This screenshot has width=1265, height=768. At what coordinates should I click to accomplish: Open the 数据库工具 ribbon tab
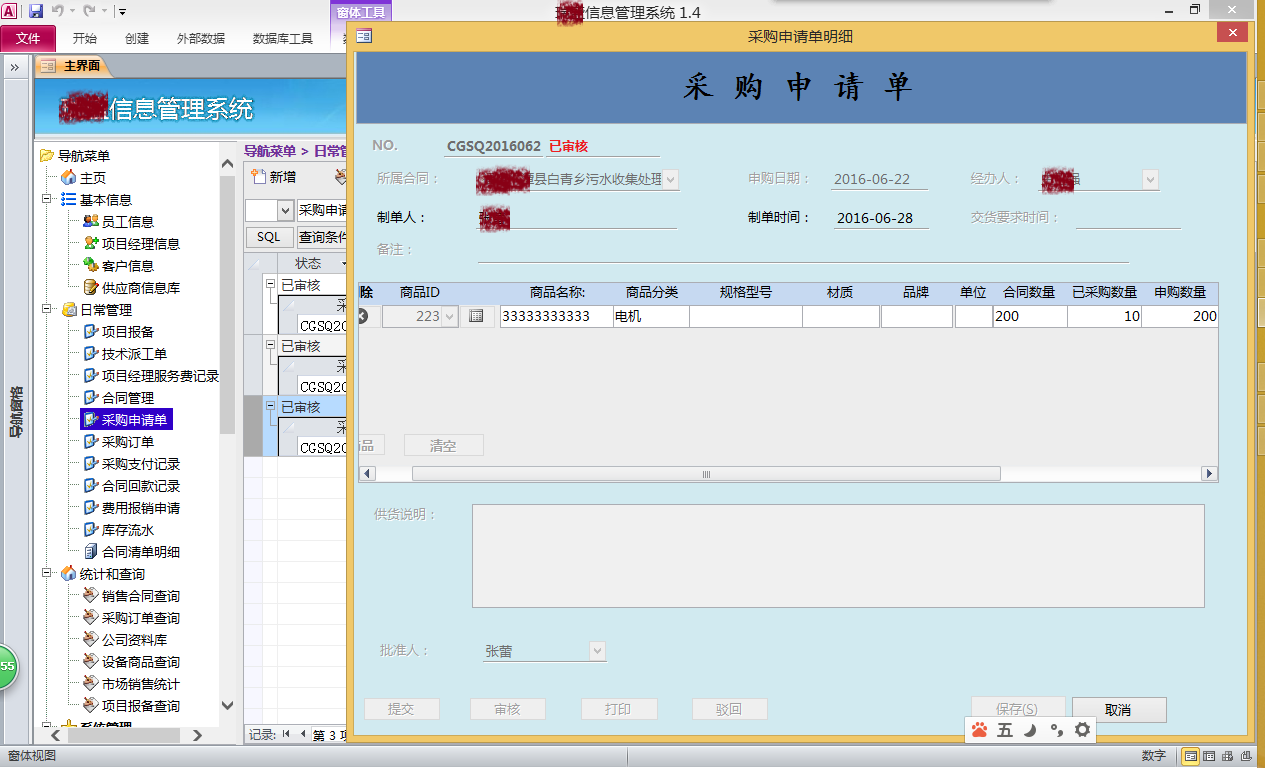click(x=283, y=39)
